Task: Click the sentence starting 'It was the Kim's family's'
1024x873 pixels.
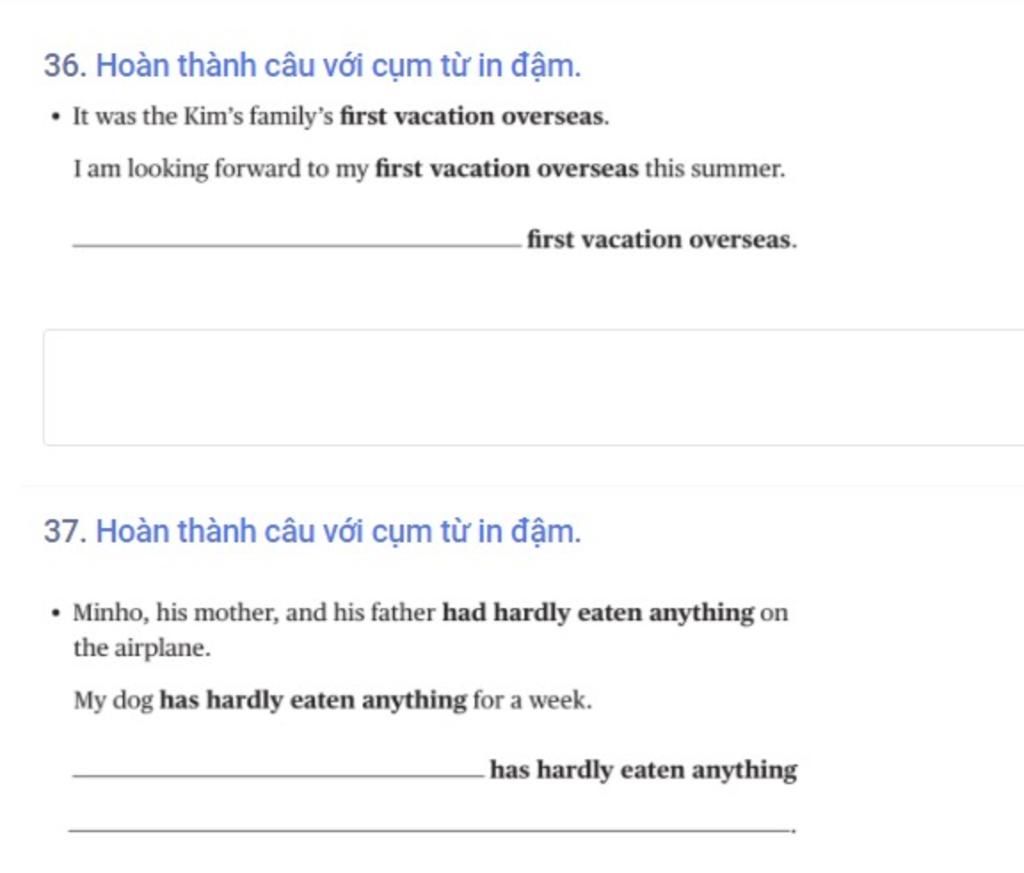Action: pyautogui.click(x=341, y=117)
